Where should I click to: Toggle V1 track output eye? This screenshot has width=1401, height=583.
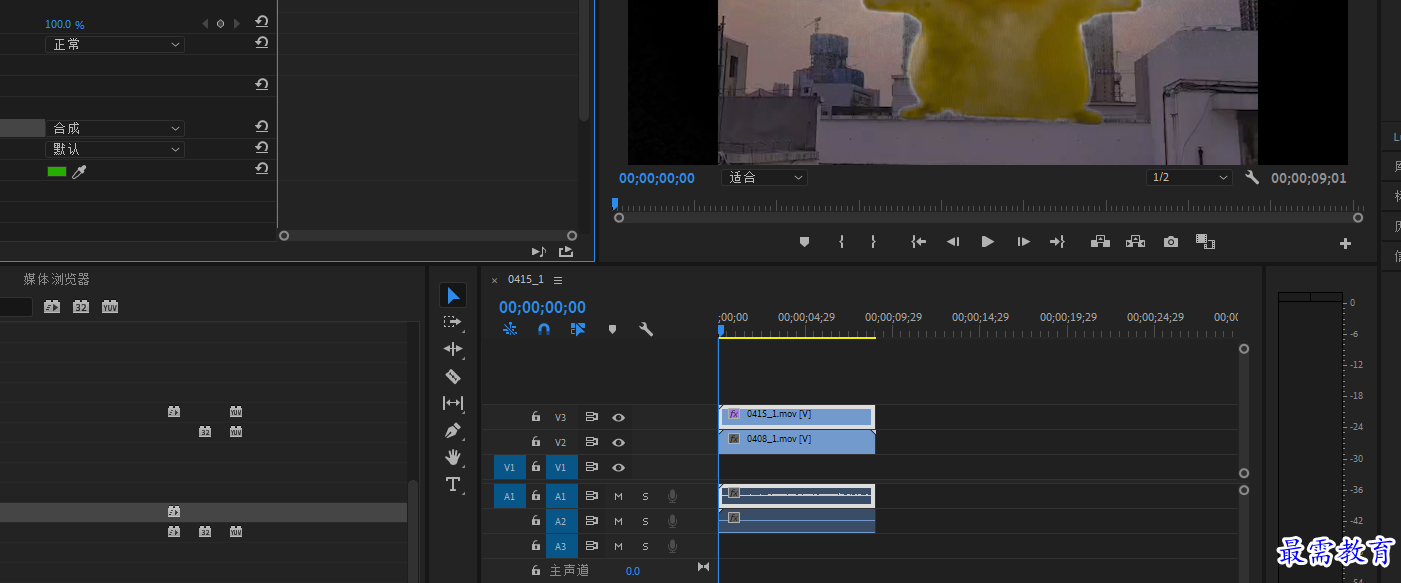click(x=619, y=467)
